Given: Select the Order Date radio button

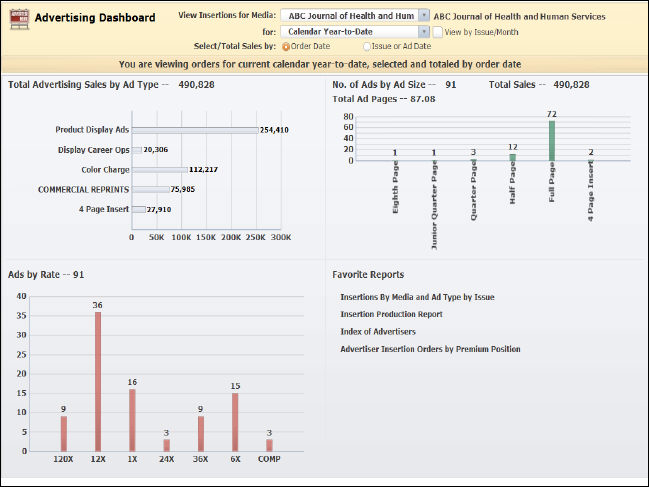Looking at the screenshot, I should tap(287, 46).
